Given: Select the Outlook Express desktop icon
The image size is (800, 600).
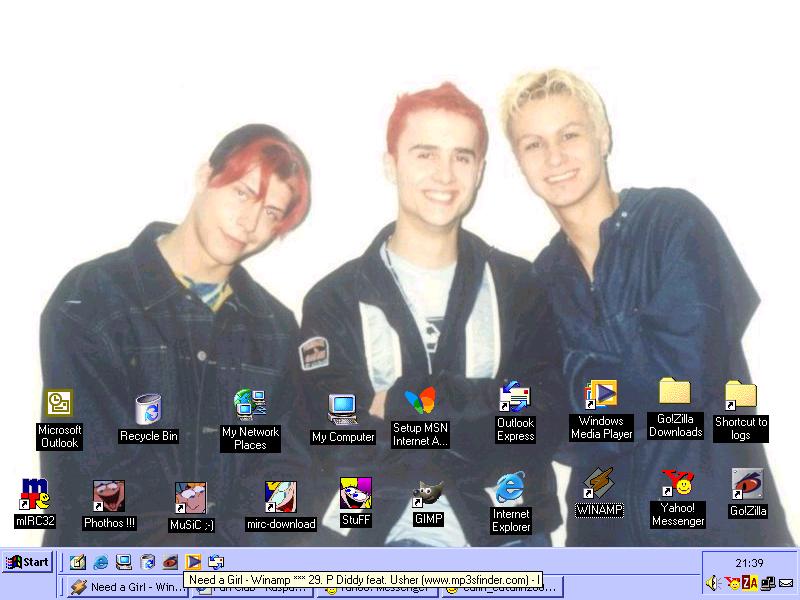Looking at the screenshot, I should 515,398.
